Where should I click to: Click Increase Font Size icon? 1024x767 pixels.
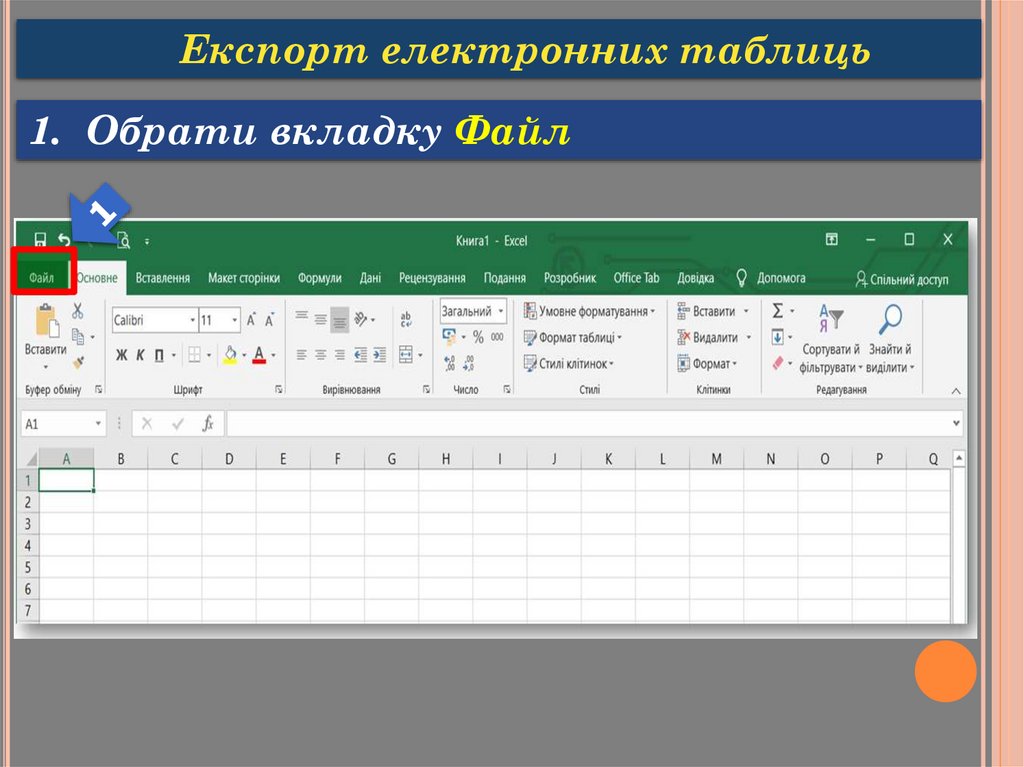(251, 319)
